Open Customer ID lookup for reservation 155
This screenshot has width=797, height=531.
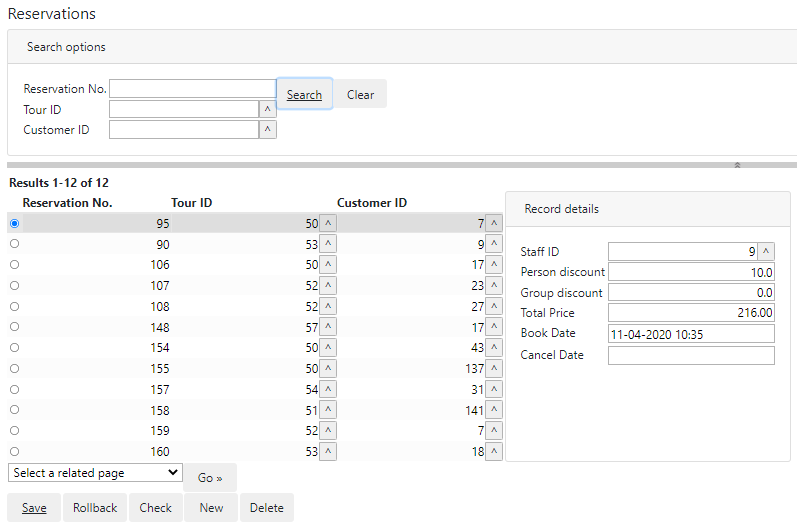(x=494, y=368)
